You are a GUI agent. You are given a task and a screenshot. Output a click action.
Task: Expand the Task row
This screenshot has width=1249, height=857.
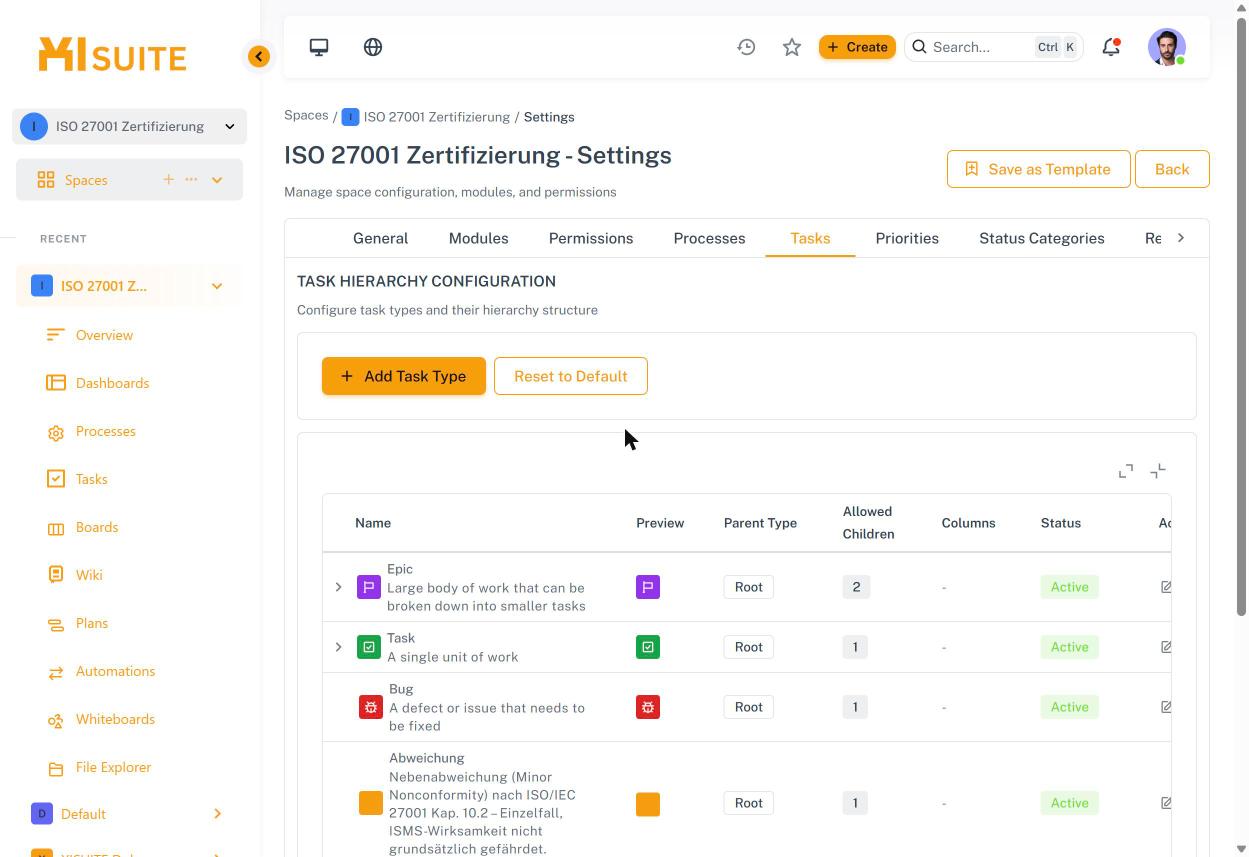(x=338, y=647)
